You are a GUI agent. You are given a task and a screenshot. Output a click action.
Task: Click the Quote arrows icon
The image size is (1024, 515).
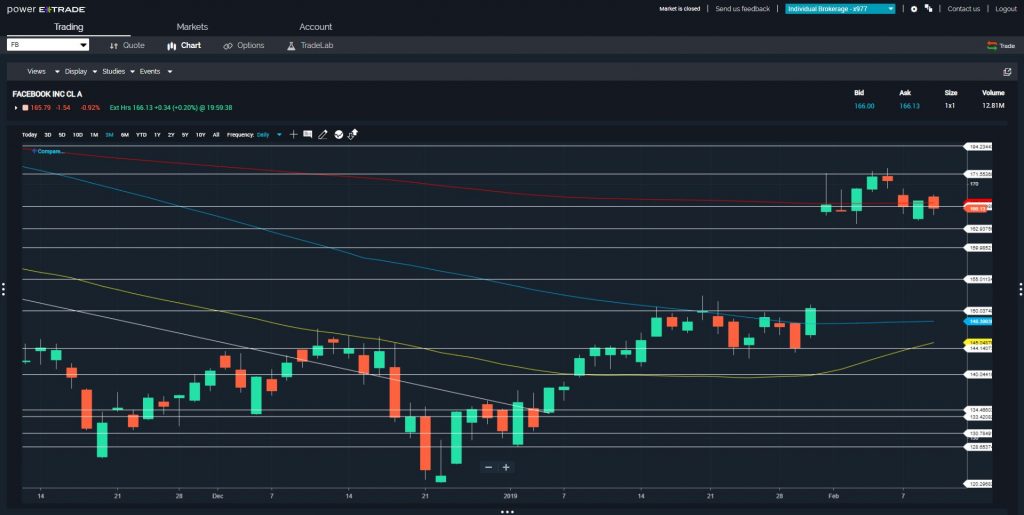114,46
